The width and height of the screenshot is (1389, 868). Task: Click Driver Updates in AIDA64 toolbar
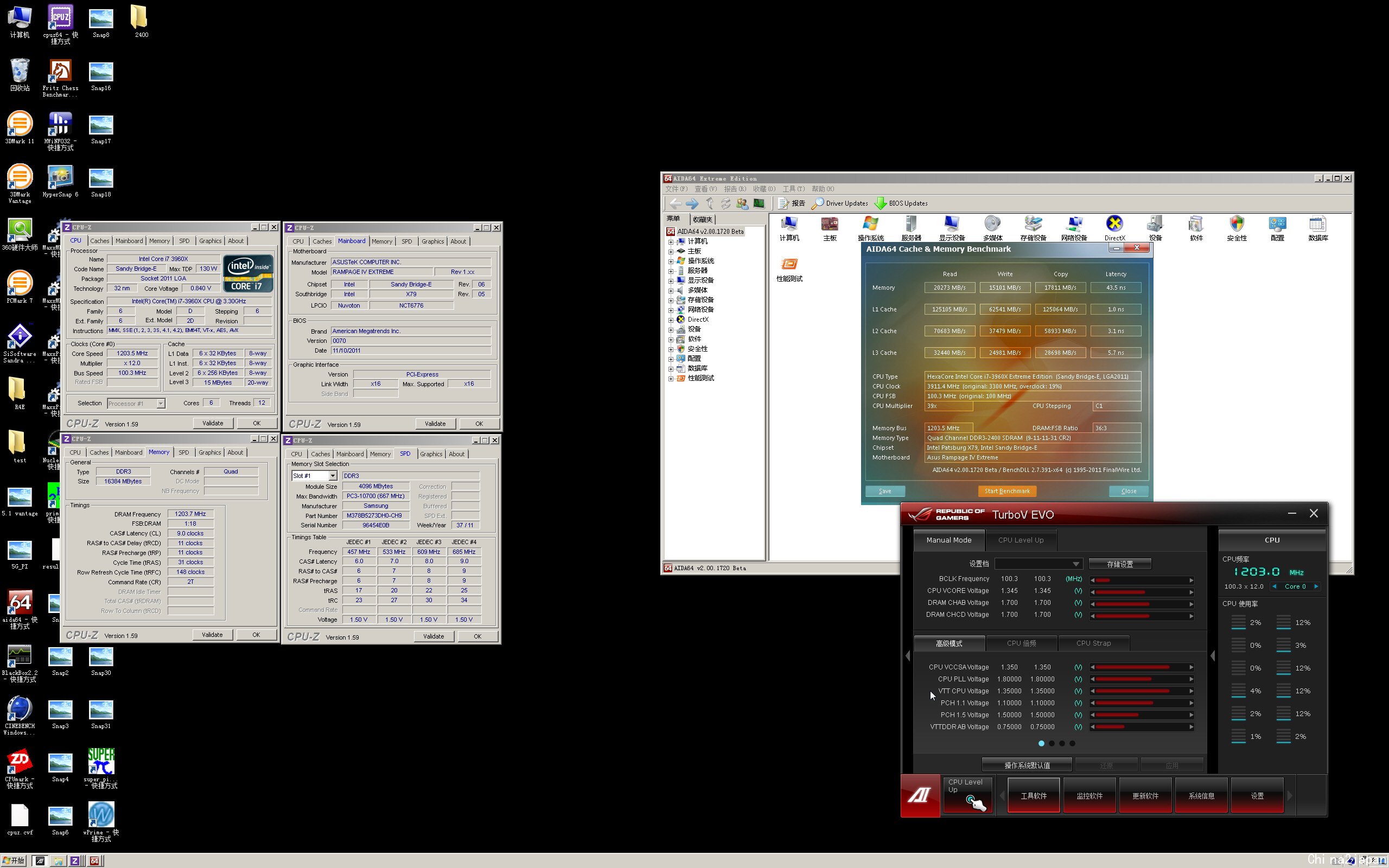coord(840,203)
